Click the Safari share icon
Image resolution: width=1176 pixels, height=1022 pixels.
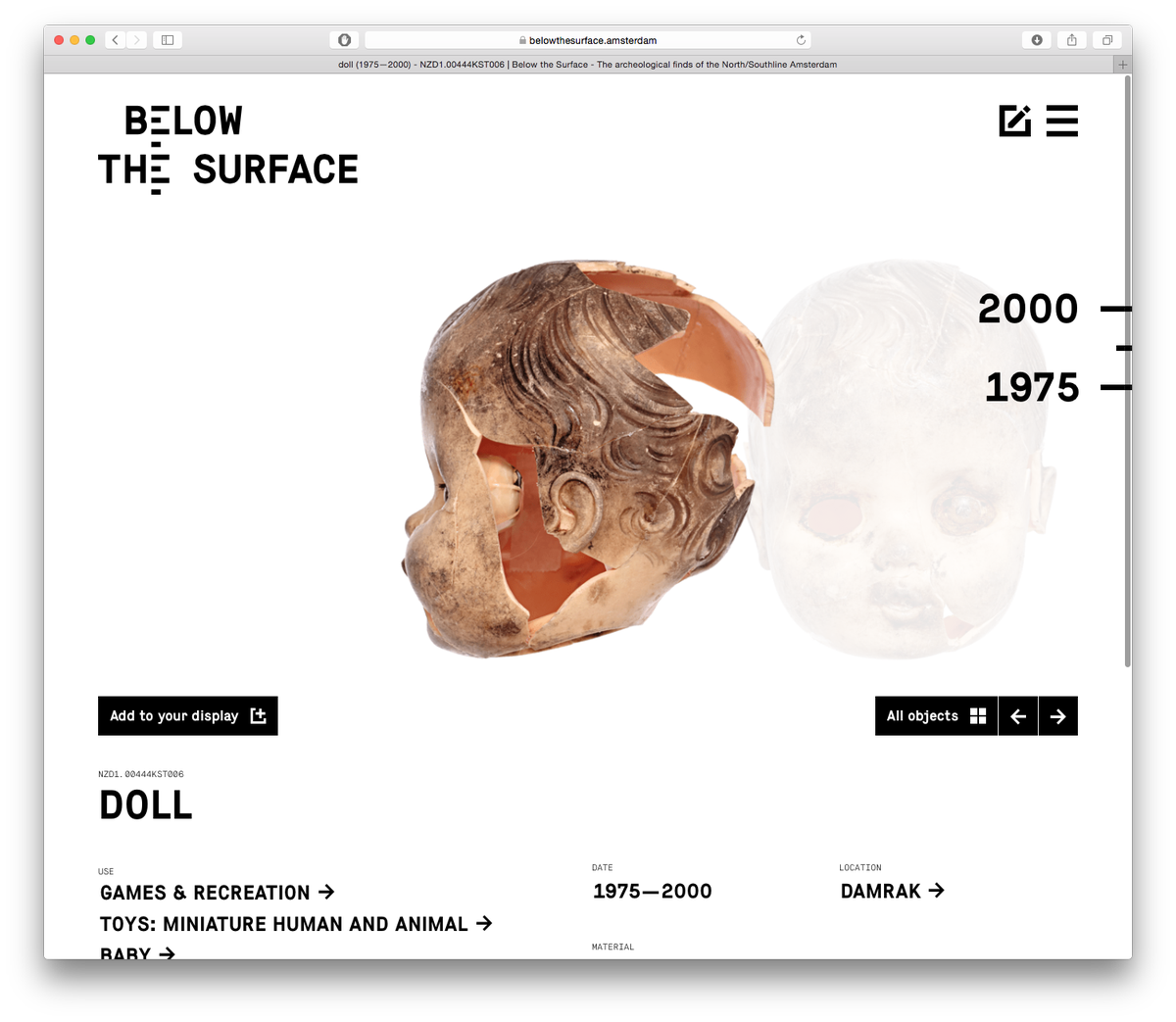(x=1072, y=40)
